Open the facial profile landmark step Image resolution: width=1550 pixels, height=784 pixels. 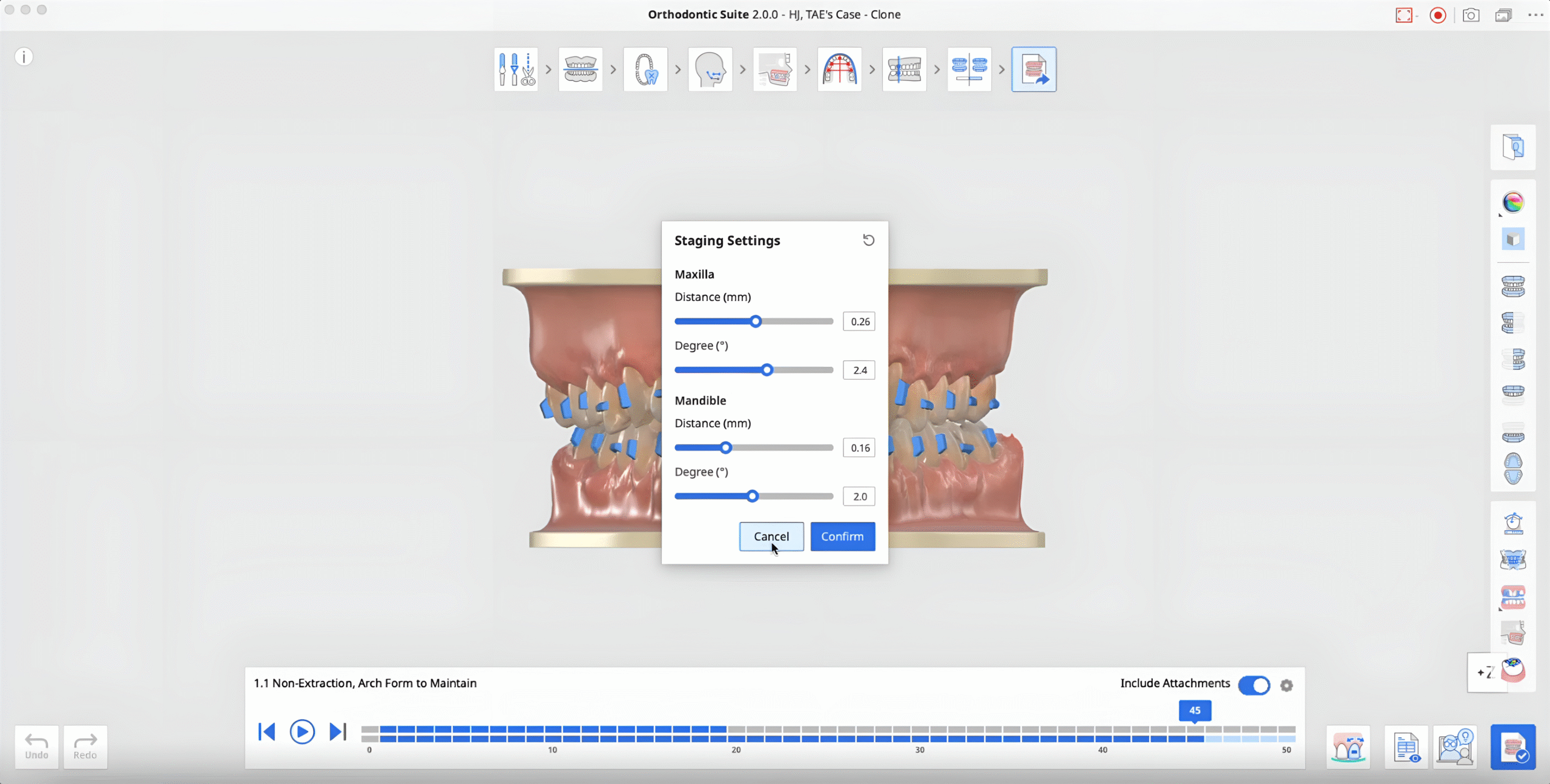710,70
